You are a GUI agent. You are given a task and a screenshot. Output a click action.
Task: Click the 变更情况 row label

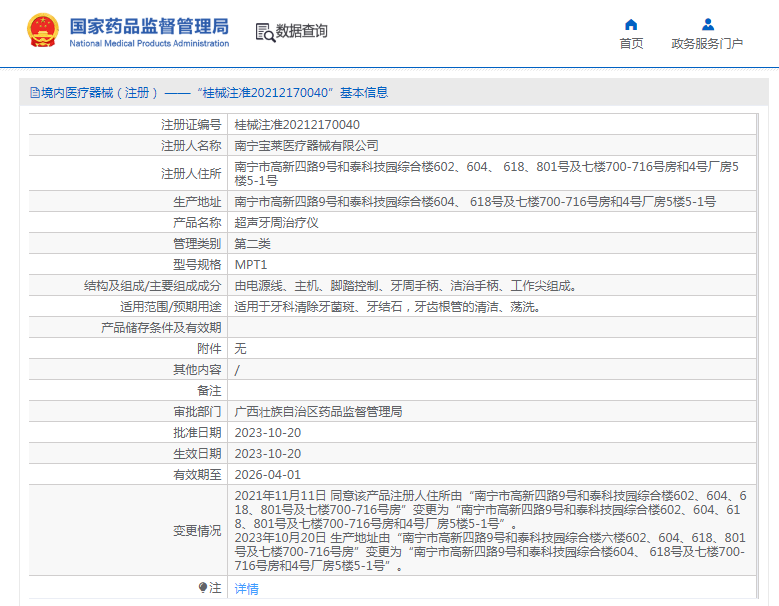pos(197,531)
